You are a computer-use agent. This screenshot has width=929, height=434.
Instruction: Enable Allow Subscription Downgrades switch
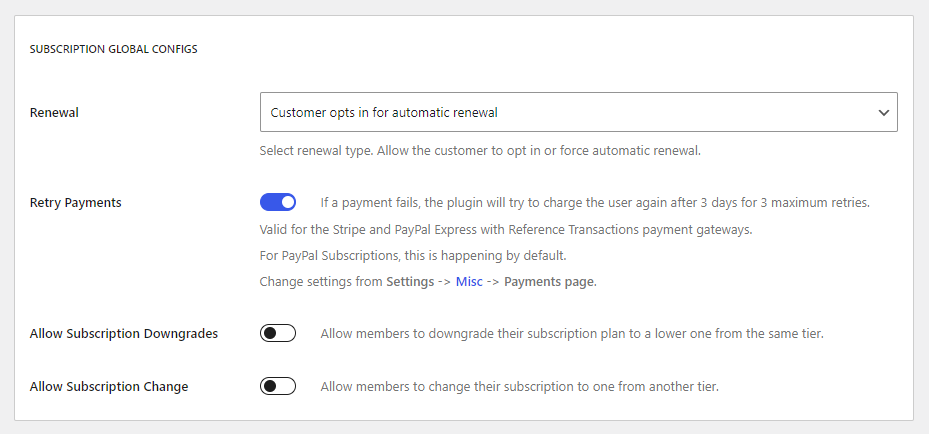coord(278,333)
